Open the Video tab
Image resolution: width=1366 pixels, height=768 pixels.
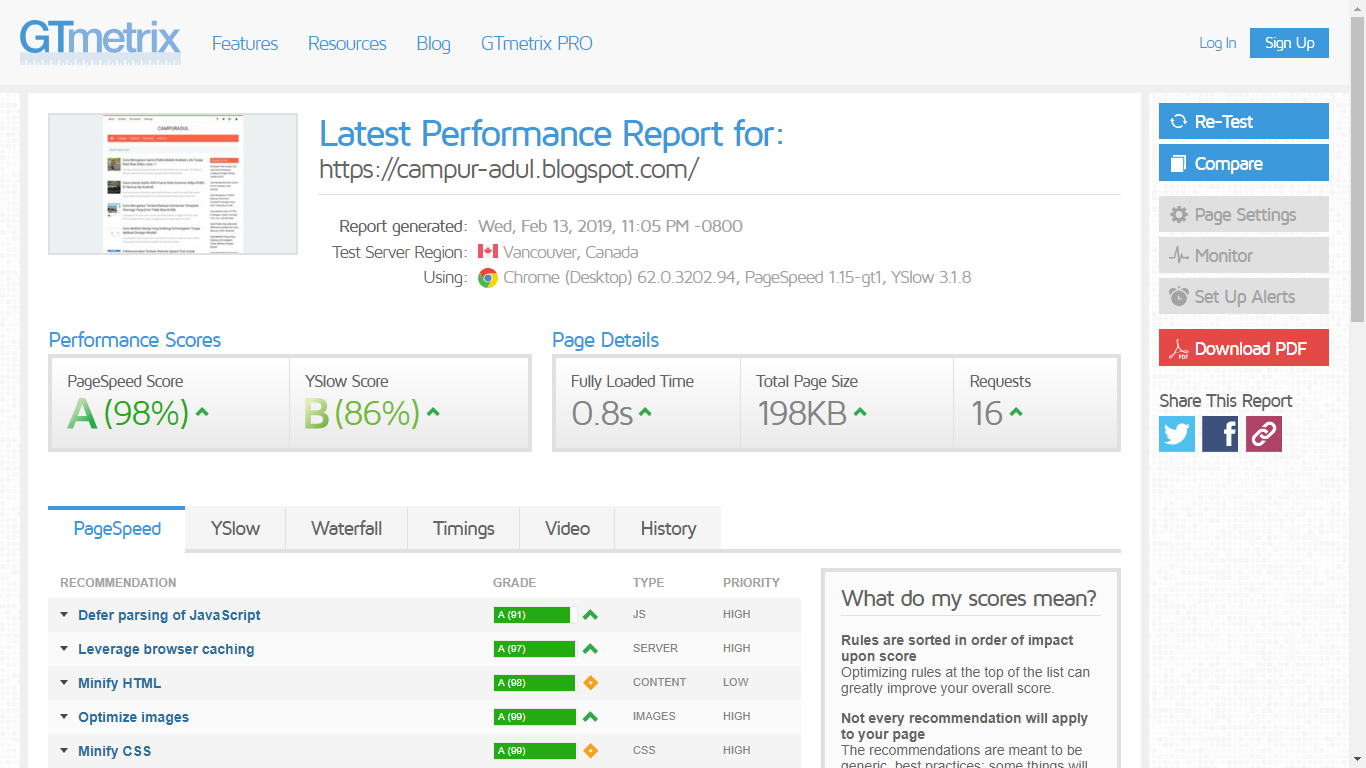pos(567,528)
